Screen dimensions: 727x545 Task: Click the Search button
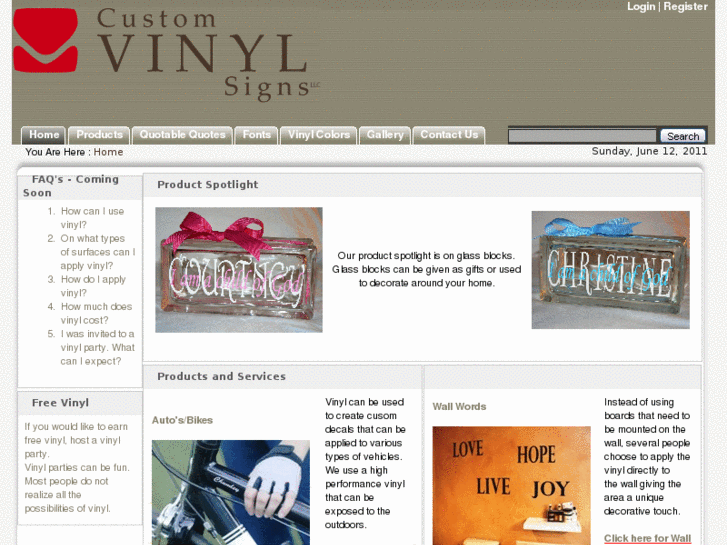coord(683,136)
